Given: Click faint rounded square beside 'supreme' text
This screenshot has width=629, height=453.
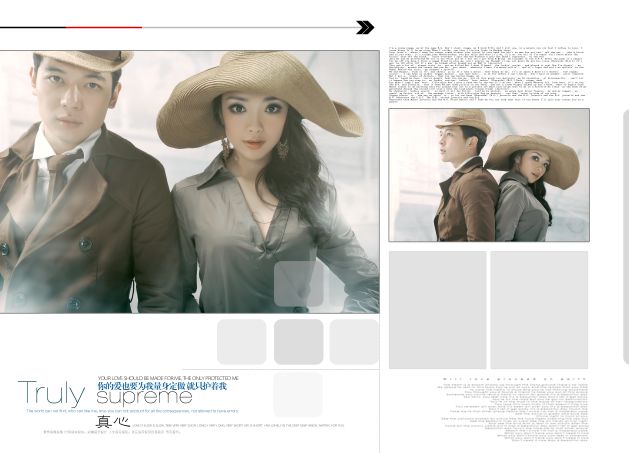Looking at the screenshot, I should pos(298,394).
